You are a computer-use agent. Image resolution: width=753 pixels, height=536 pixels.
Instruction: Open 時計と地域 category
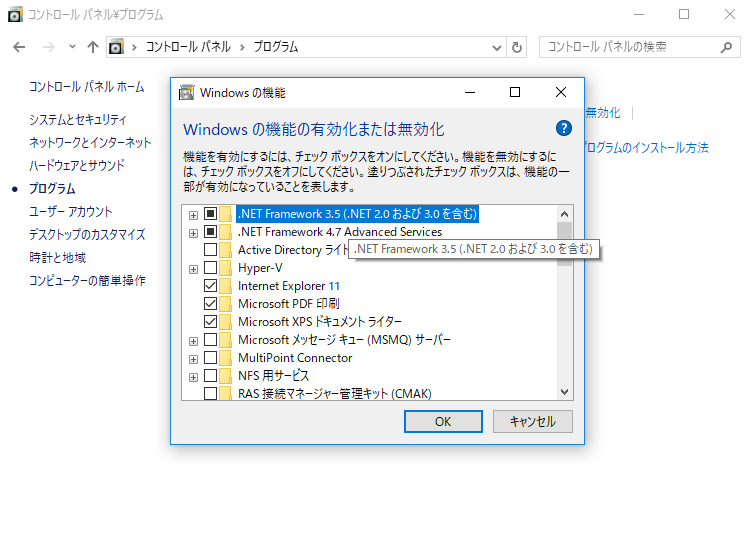[x=57, y=257]
